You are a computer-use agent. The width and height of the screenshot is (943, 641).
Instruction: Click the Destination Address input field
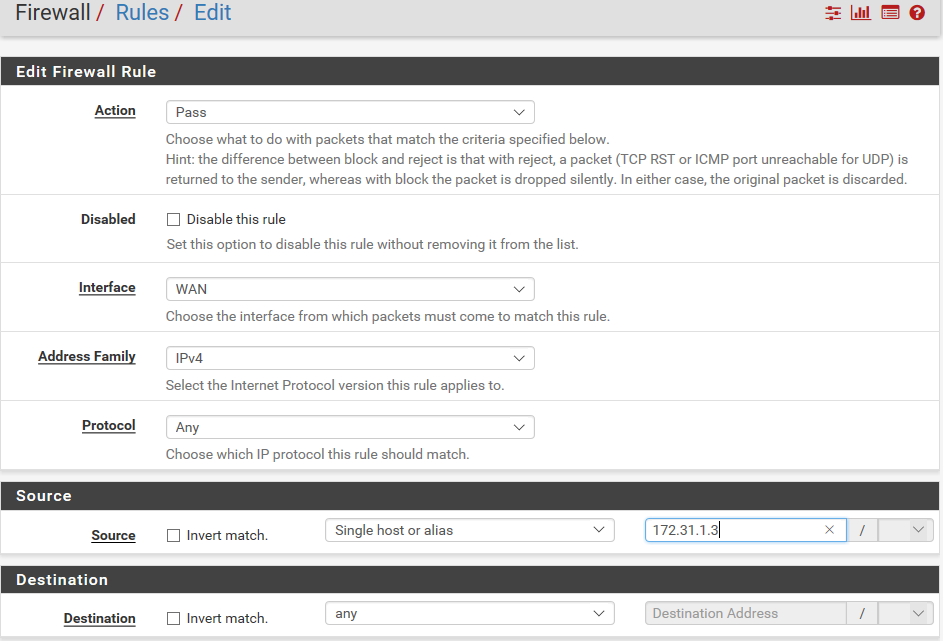[745, 613]
